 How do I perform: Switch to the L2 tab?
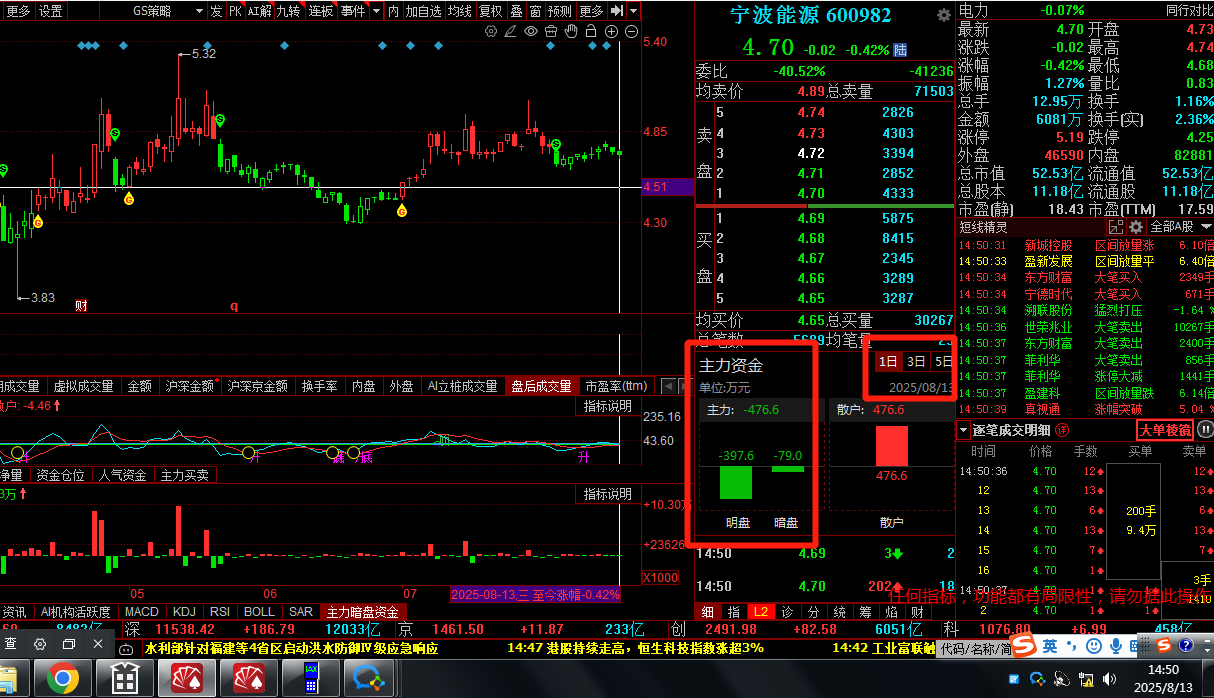(761, 611)
